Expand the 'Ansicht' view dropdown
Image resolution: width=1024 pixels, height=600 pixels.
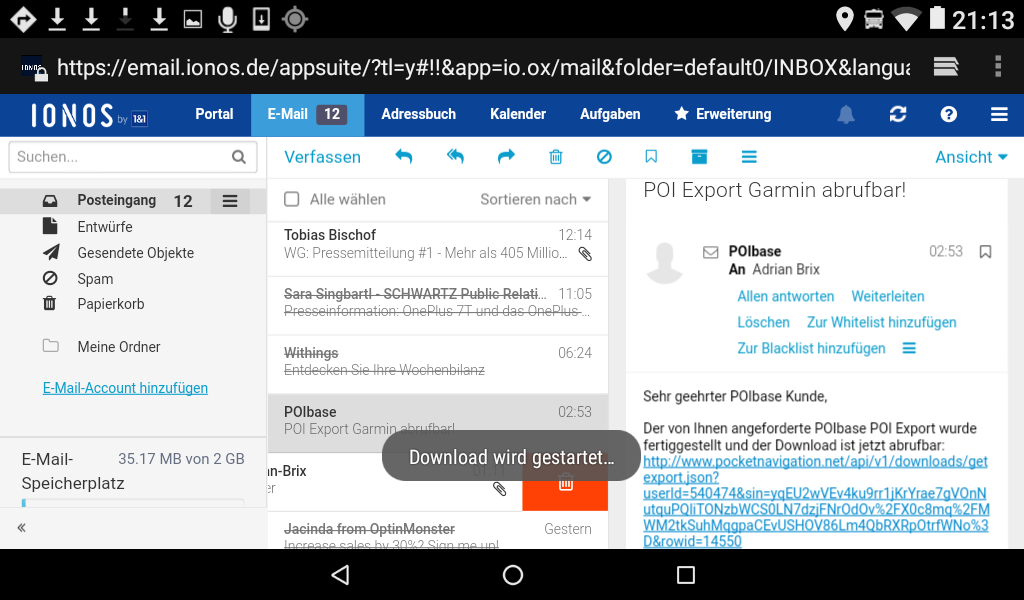(x=970, y=157)
